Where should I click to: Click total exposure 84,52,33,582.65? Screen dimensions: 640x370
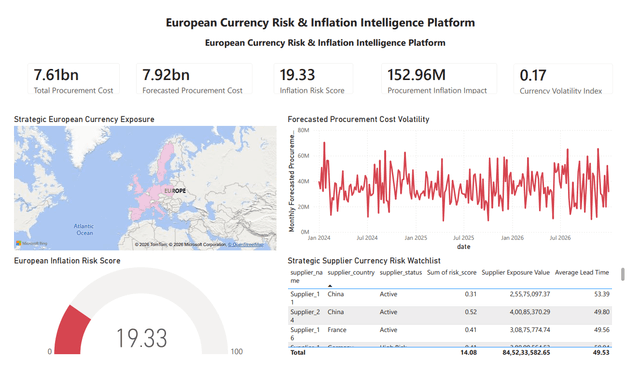526,352
